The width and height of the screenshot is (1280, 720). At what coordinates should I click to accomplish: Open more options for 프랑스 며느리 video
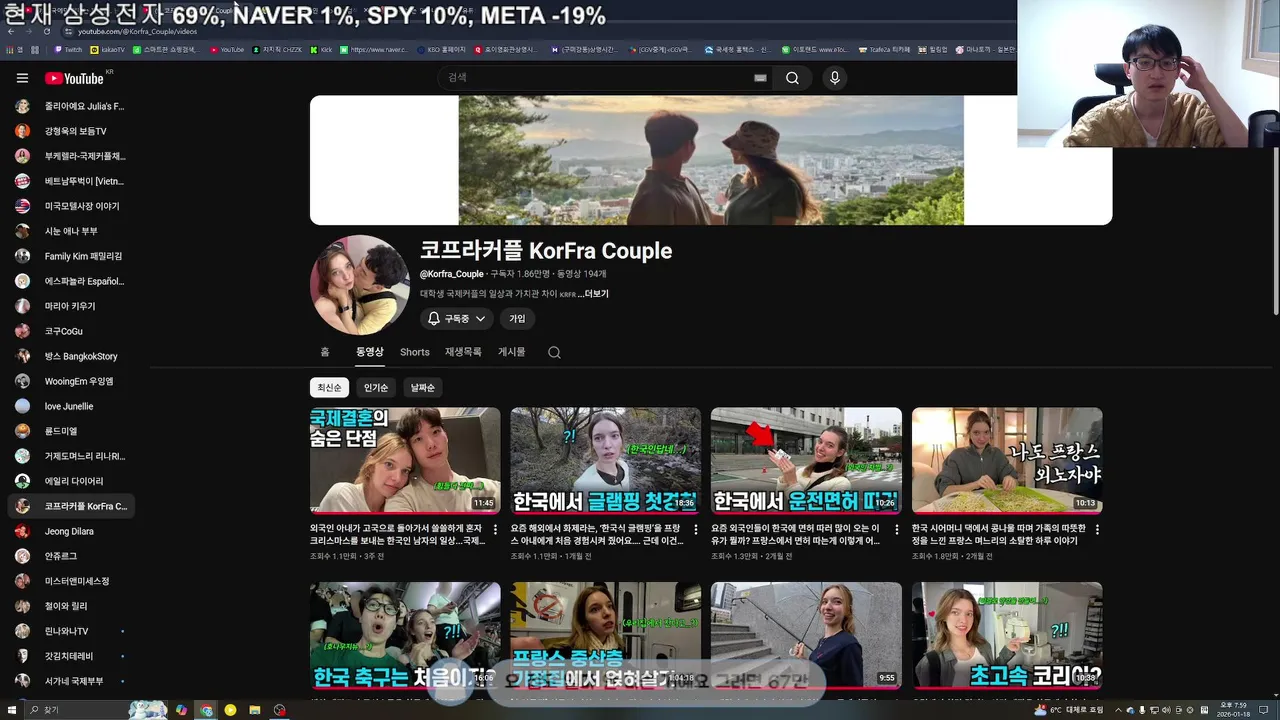pyautogui.click(x=1097, y=530)
